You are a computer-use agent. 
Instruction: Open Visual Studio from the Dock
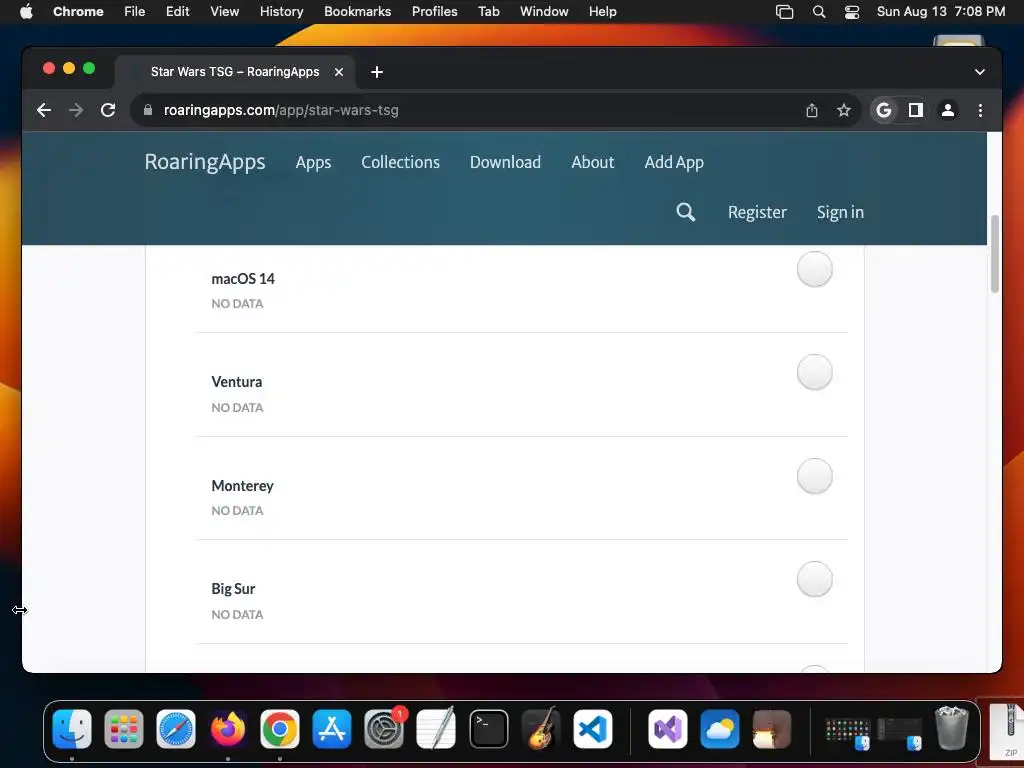click(x=667, y=729)
